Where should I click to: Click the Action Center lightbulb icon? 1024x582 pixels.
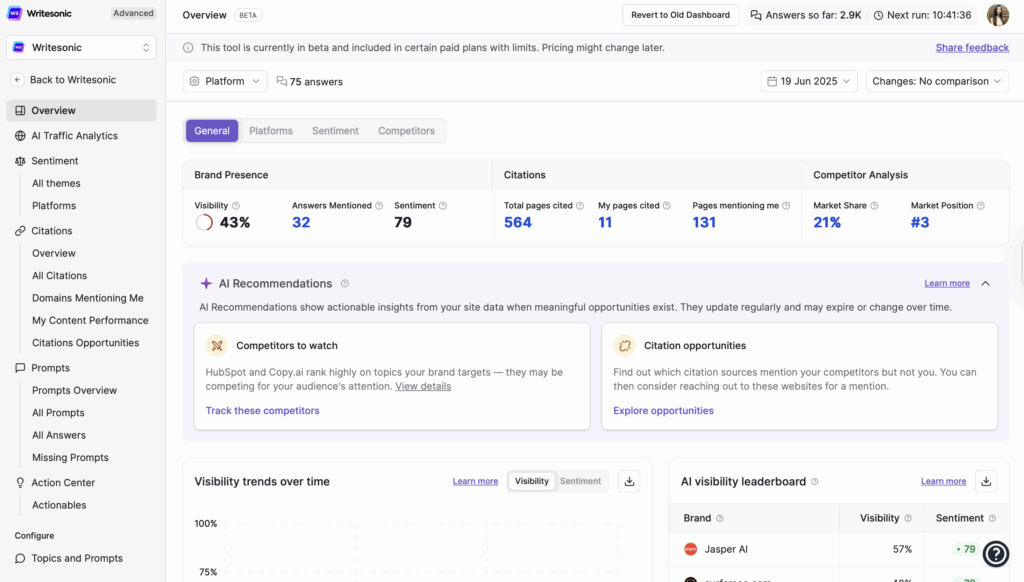[20, 483]
